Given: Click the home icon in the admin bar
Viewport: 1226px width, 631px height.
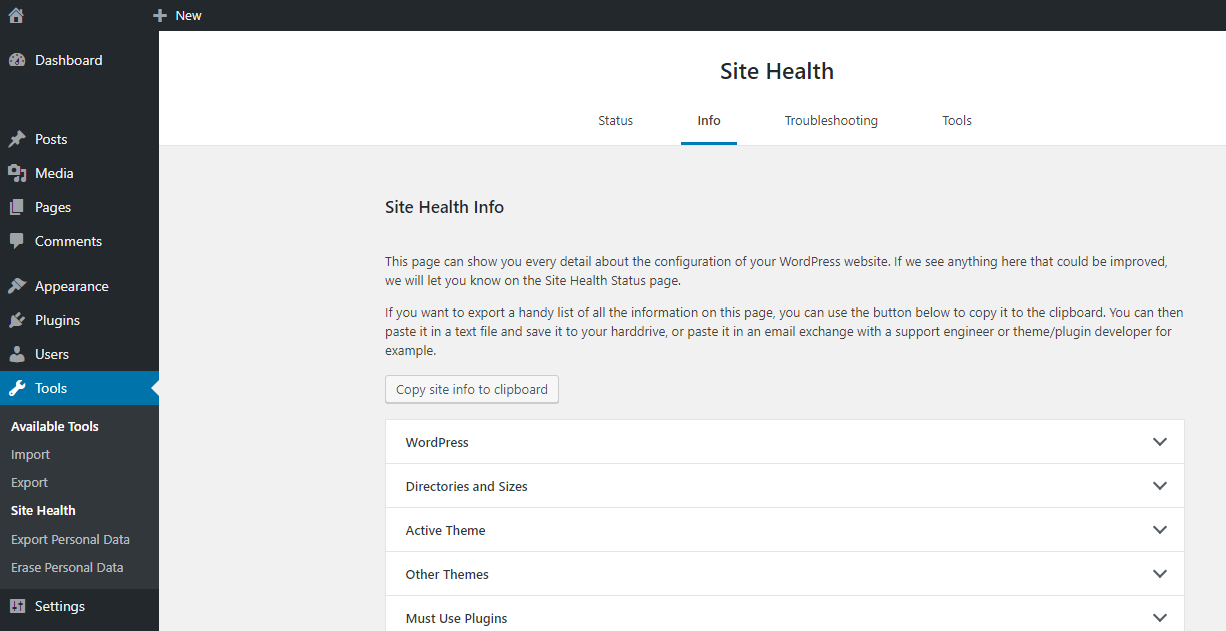Looking at the screenshot, I should click(x=15, y=15).
